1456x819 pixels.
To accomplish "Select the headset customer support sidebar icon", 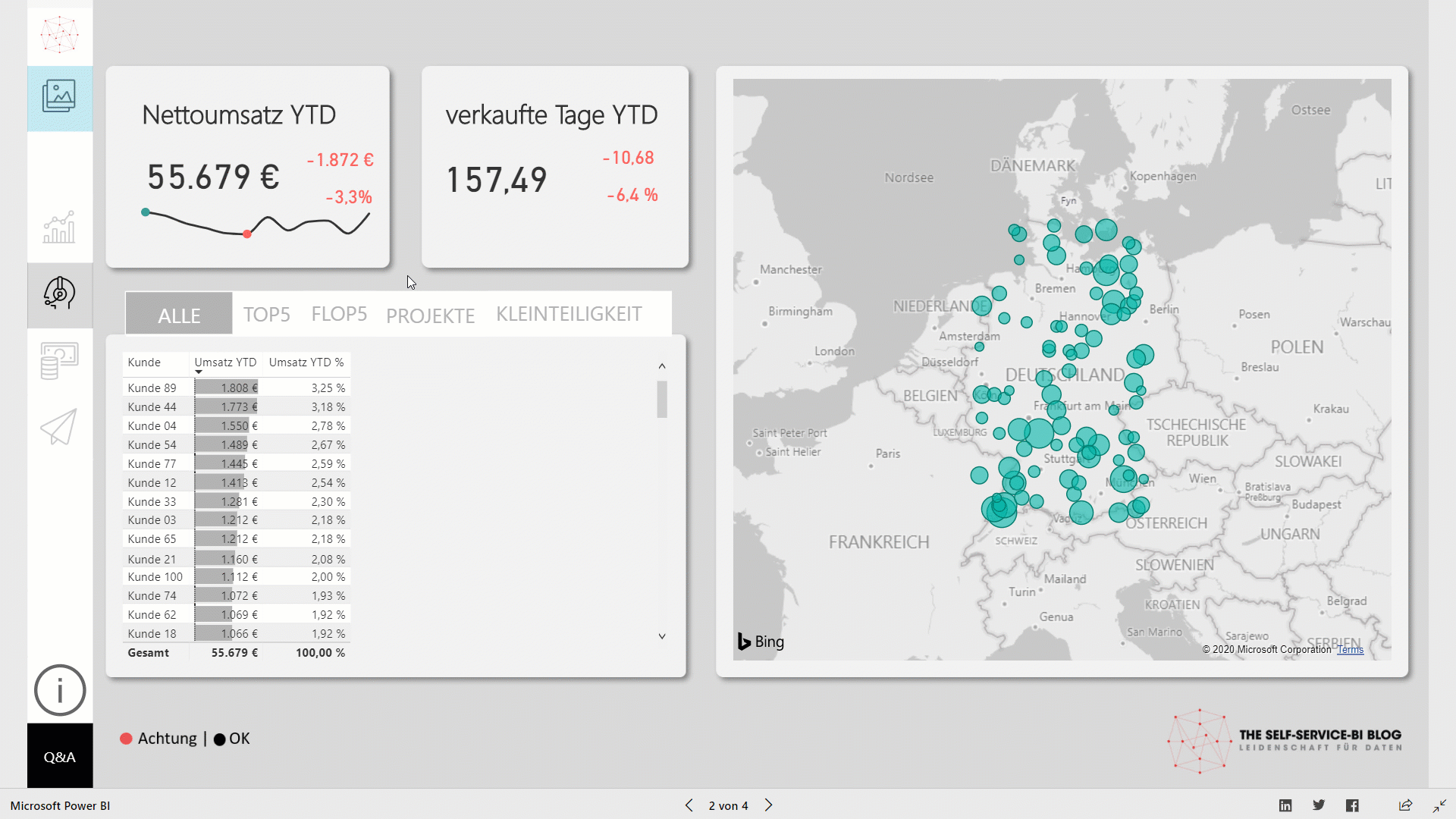I will (x=59, y=293).
